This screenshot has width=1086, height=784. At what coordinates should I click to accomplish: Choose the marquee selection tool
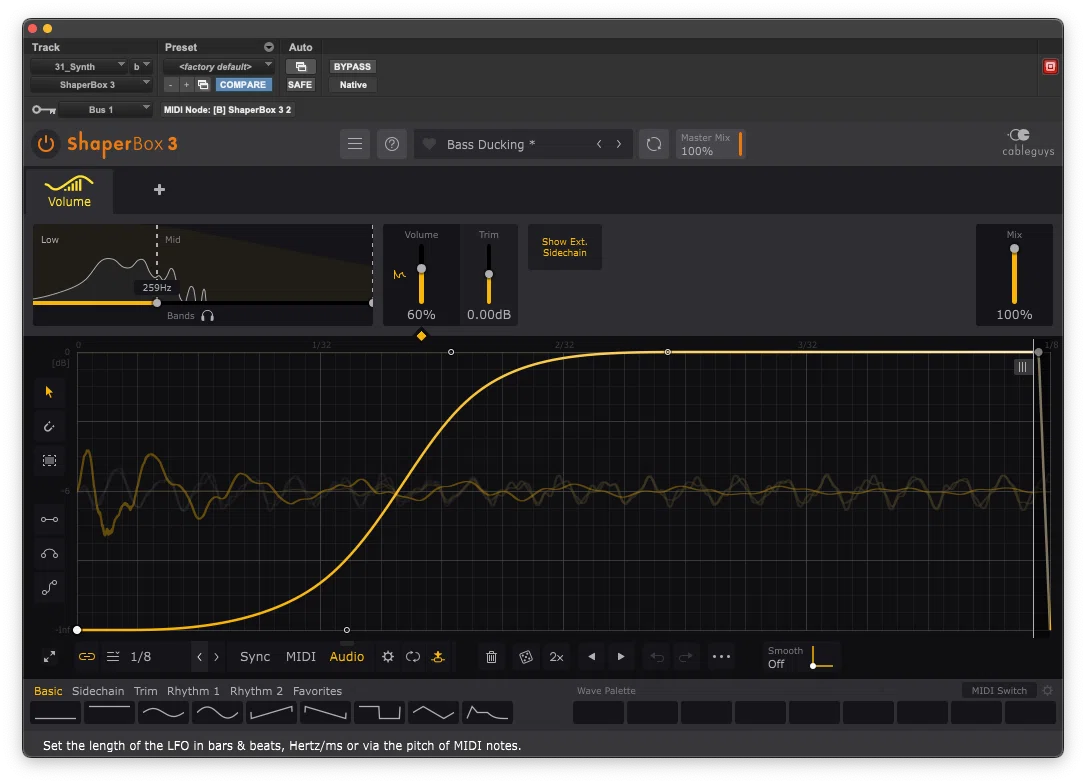49,461
